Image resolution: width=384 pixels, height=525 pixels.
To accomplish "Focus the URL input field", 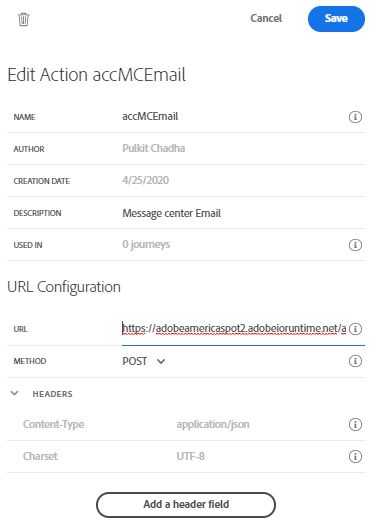I will (x=234, y=329).
